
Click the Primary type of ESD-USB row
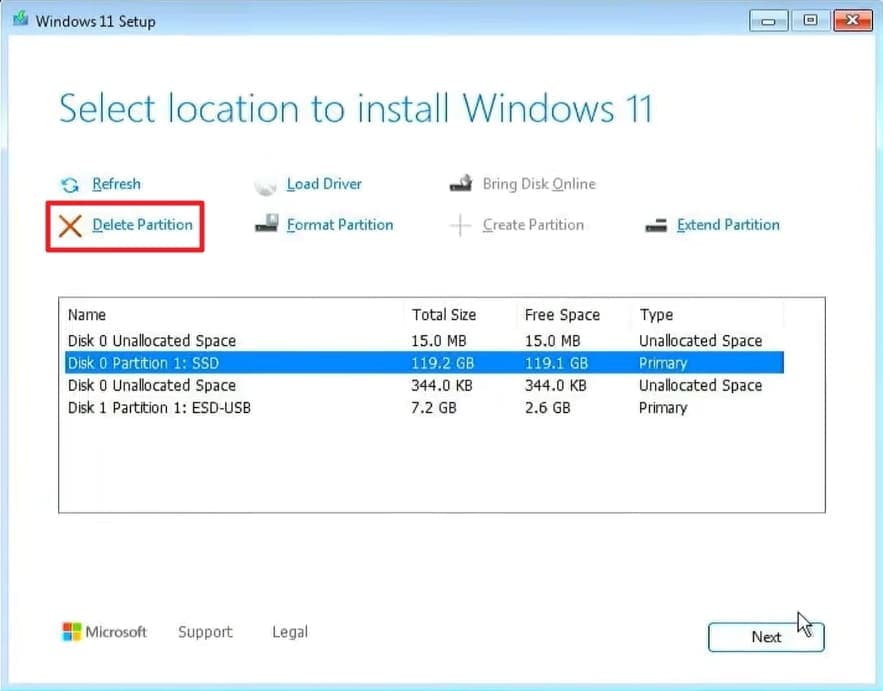click(663, 408)
